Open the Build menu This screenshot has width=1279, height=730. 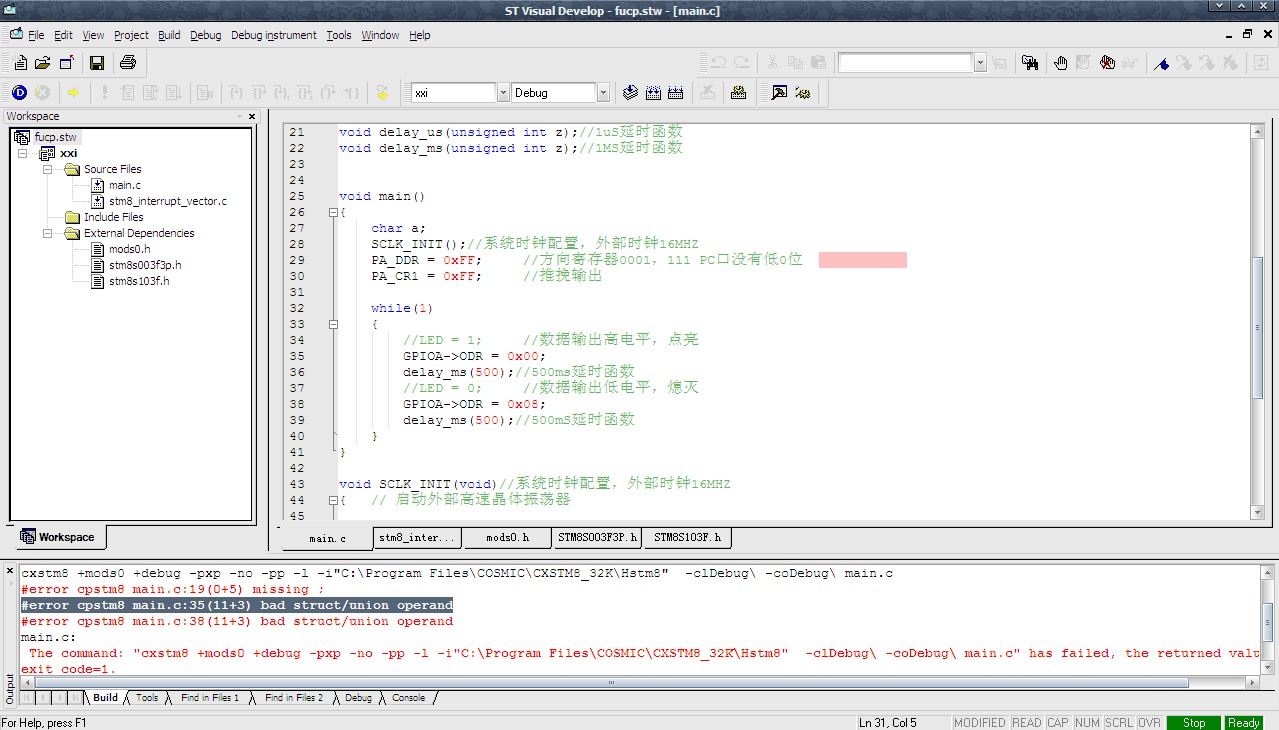tap(169, 35)
